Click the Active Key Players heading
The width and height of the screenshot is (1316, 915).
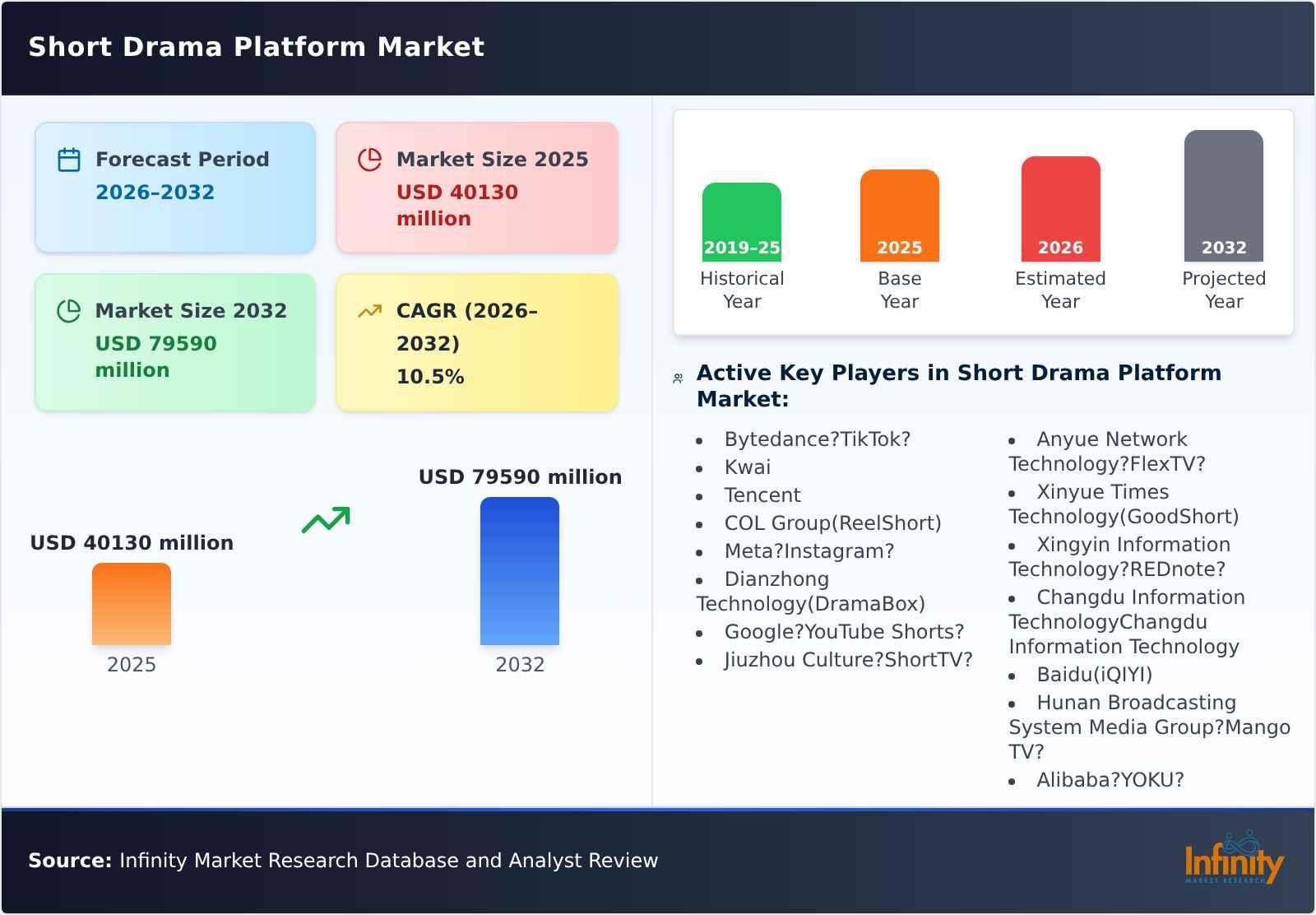959,386
